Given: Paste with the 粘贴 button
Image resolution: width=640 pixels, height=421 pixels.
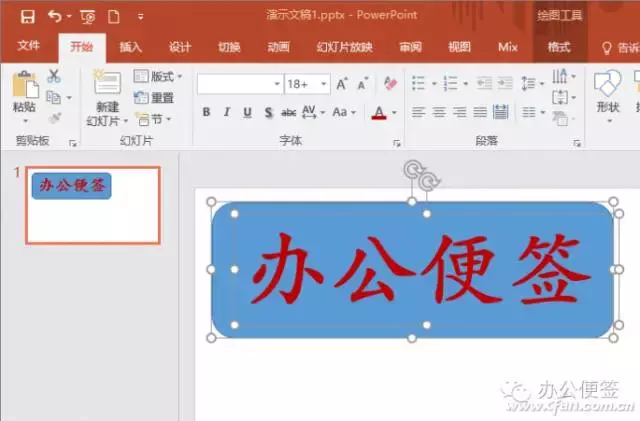Looking at the screenshot, I should click(x=24, y=96).
